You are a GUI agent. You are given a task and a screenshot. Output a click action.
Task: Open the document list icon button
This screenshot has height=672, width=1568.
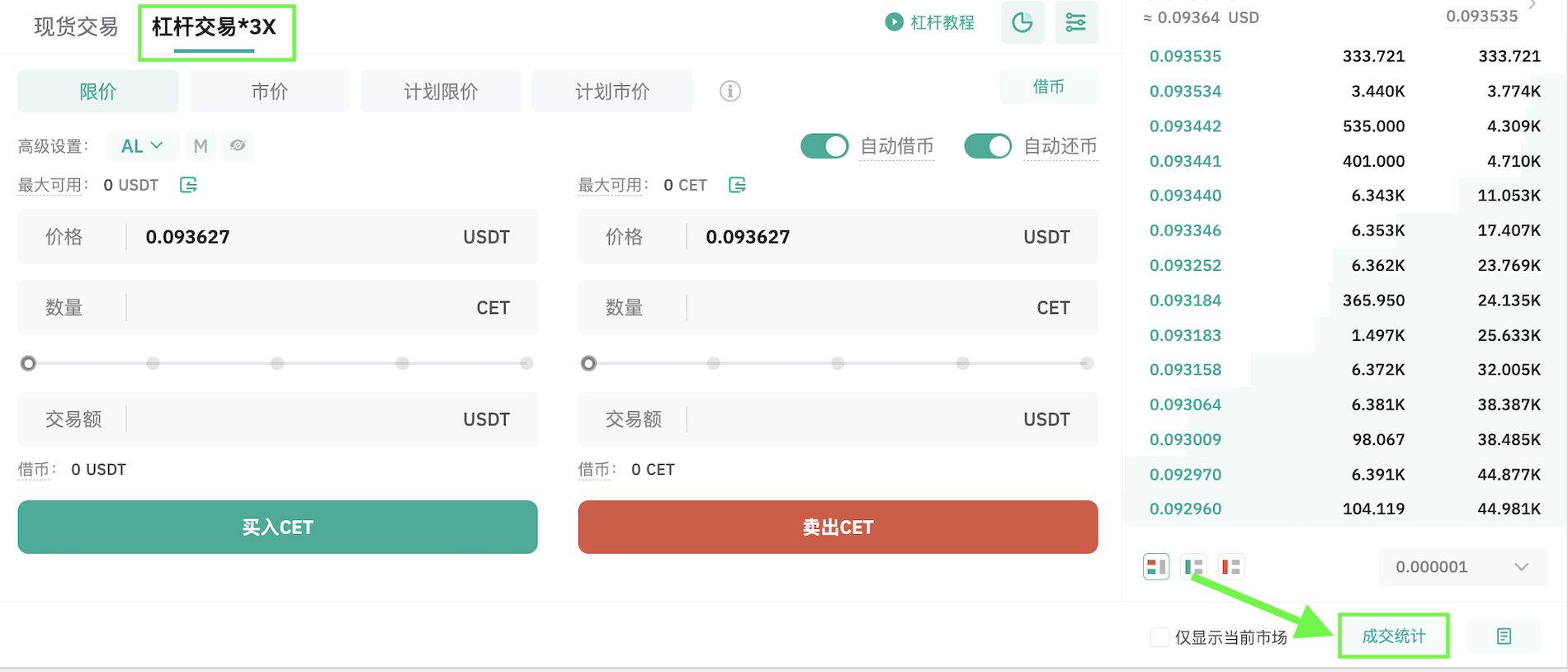[x=1504, y=637]
